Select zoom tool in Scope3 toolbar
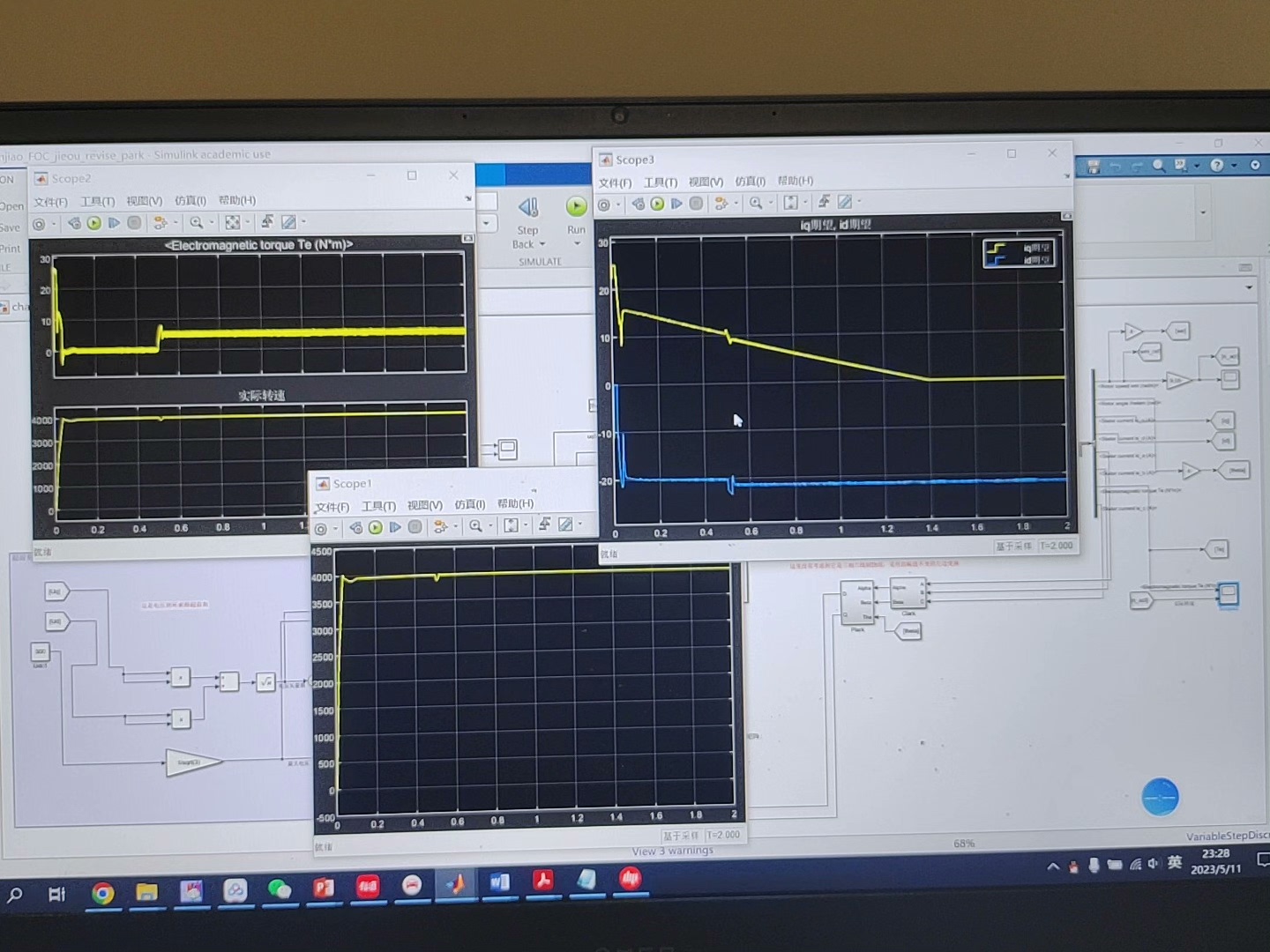The height and width of the screenshot is (952, 1270). click(756, 203)
